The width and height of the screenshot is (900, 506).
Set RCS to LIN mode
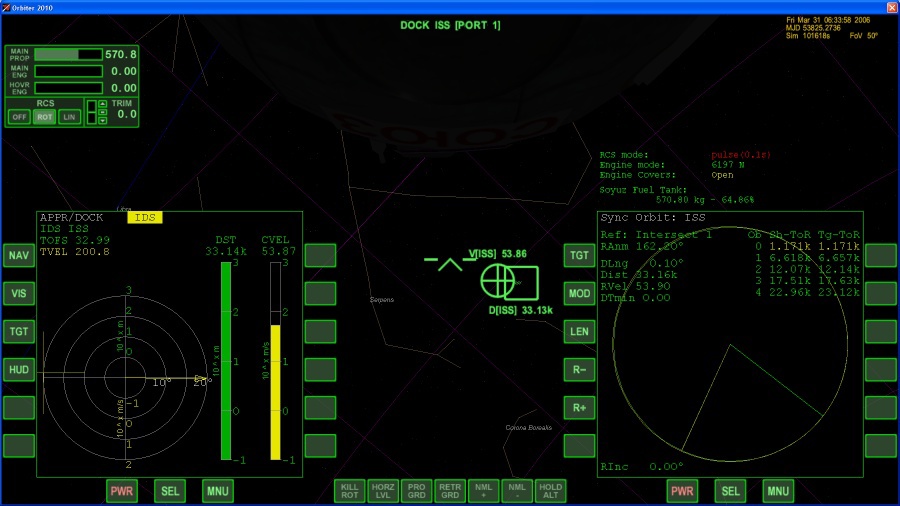pos(69,116)
